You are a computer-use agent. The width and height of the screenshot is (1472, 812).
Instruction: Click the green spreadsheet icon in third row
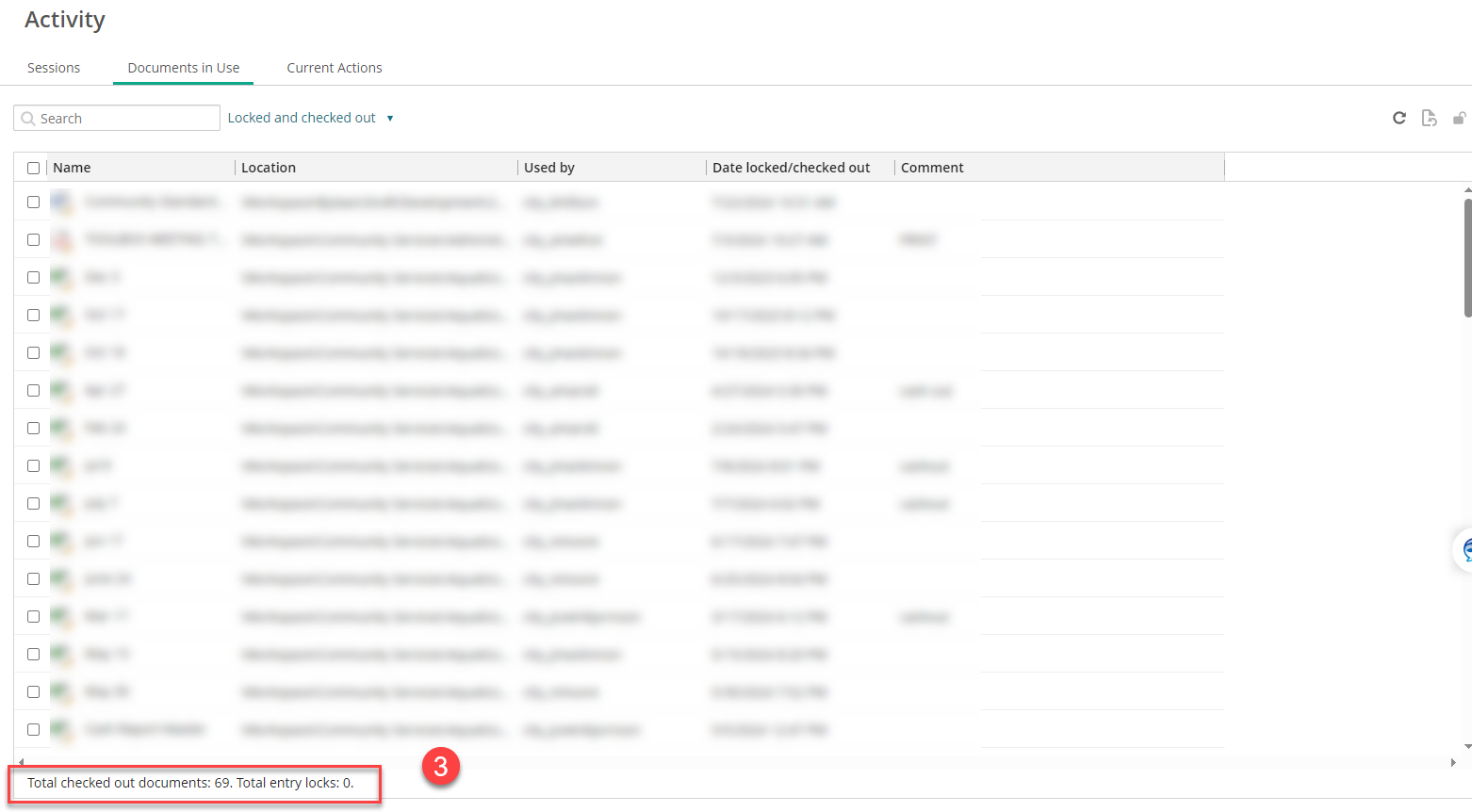tap(61, 277)
